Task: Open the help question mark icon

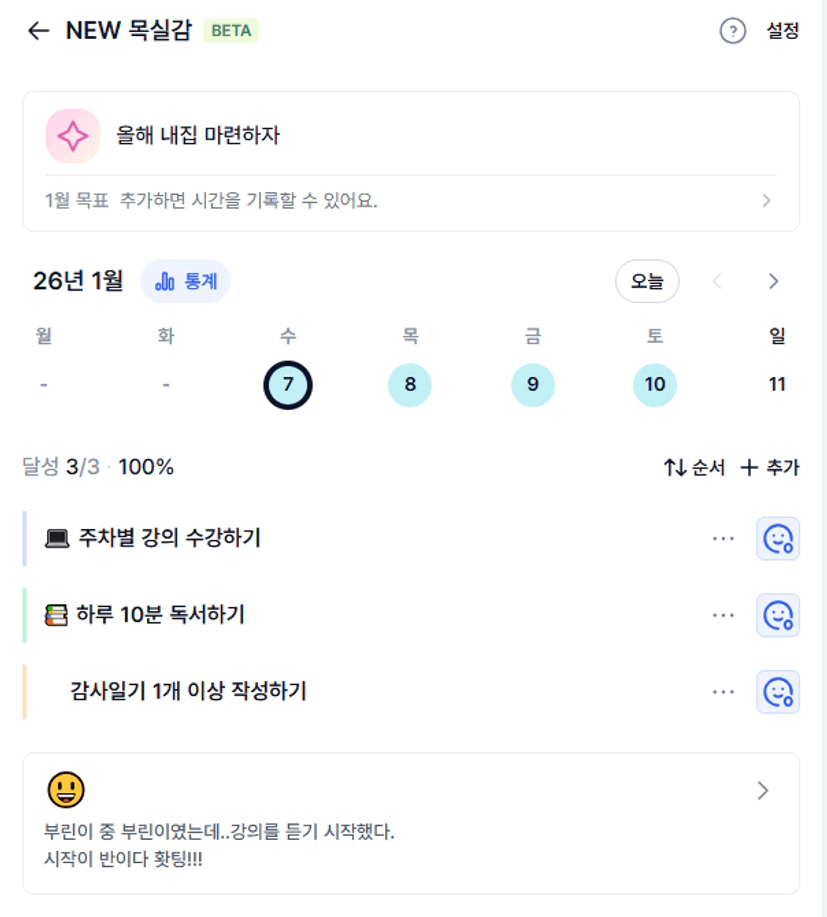Action: 733,31
